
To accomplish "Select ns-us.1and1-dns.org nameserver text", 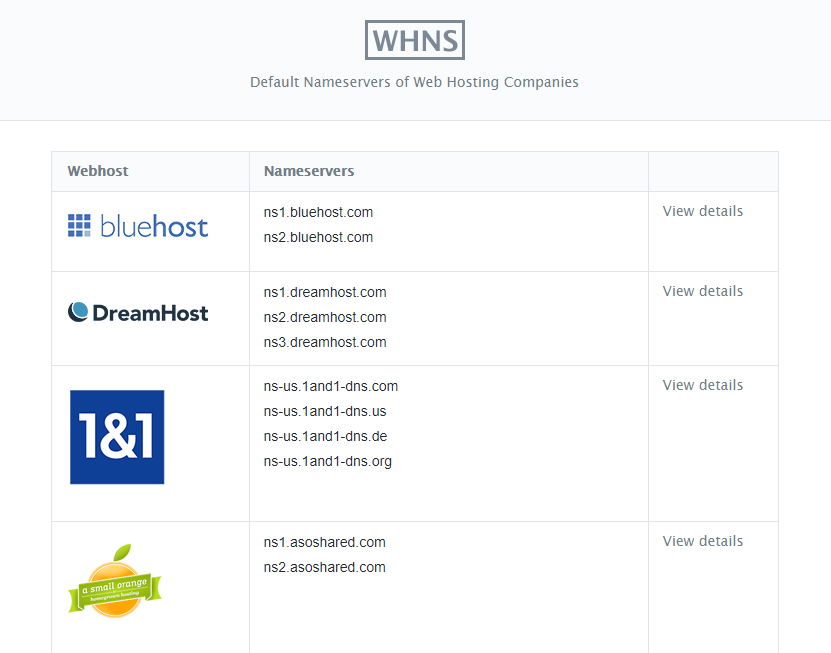I will click(x=327, y=461).
